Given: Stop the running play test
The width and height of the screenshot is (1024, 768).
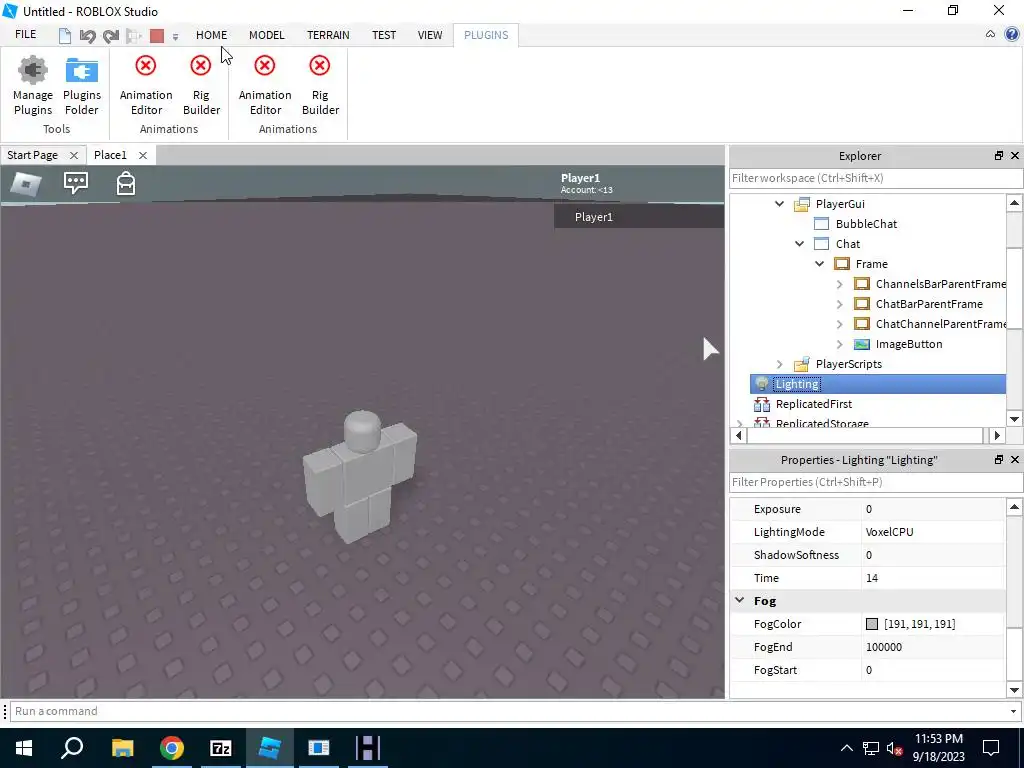Looking at the screenshot, I should (157, 35).
